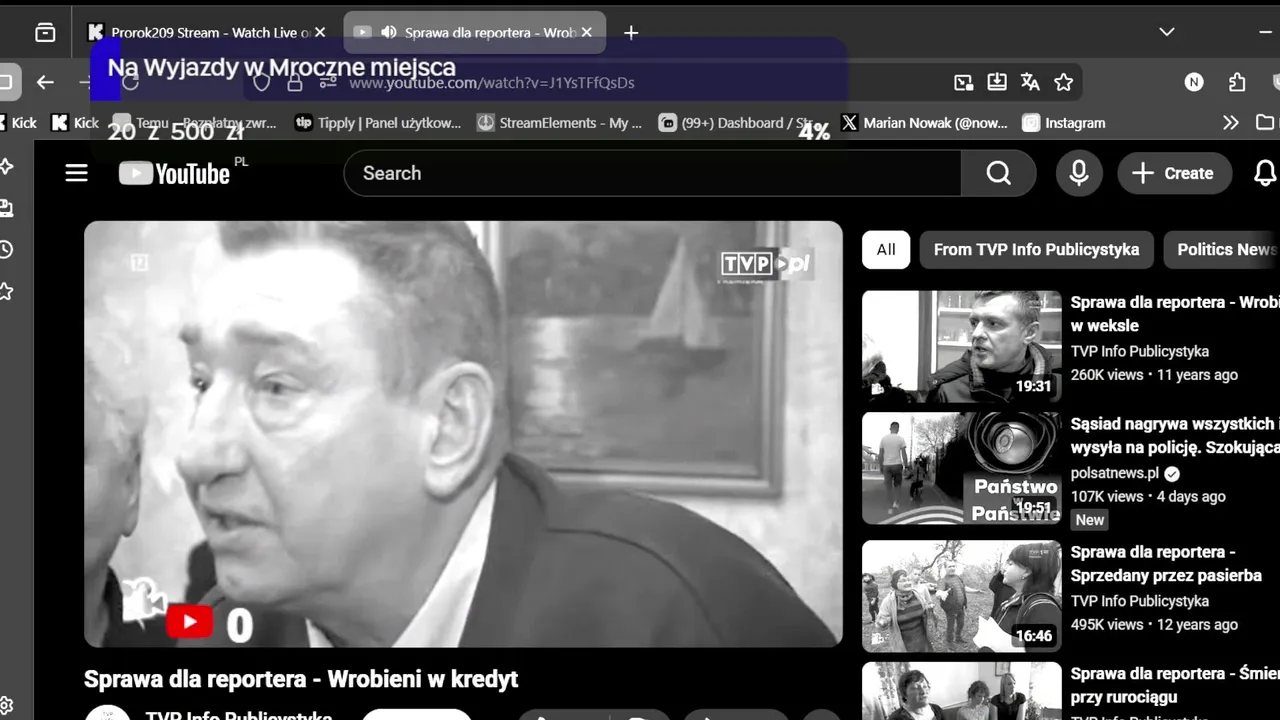The image size is (1280, 720).
Task: Bookmark this page with the star icon
Action: (1064, 82)
